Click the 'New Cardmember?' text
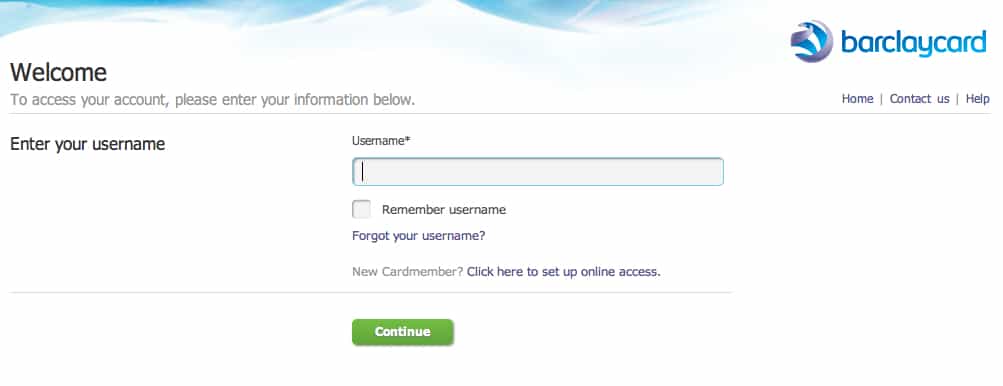The image size is (1003, 386). click(x=407, y=271)
